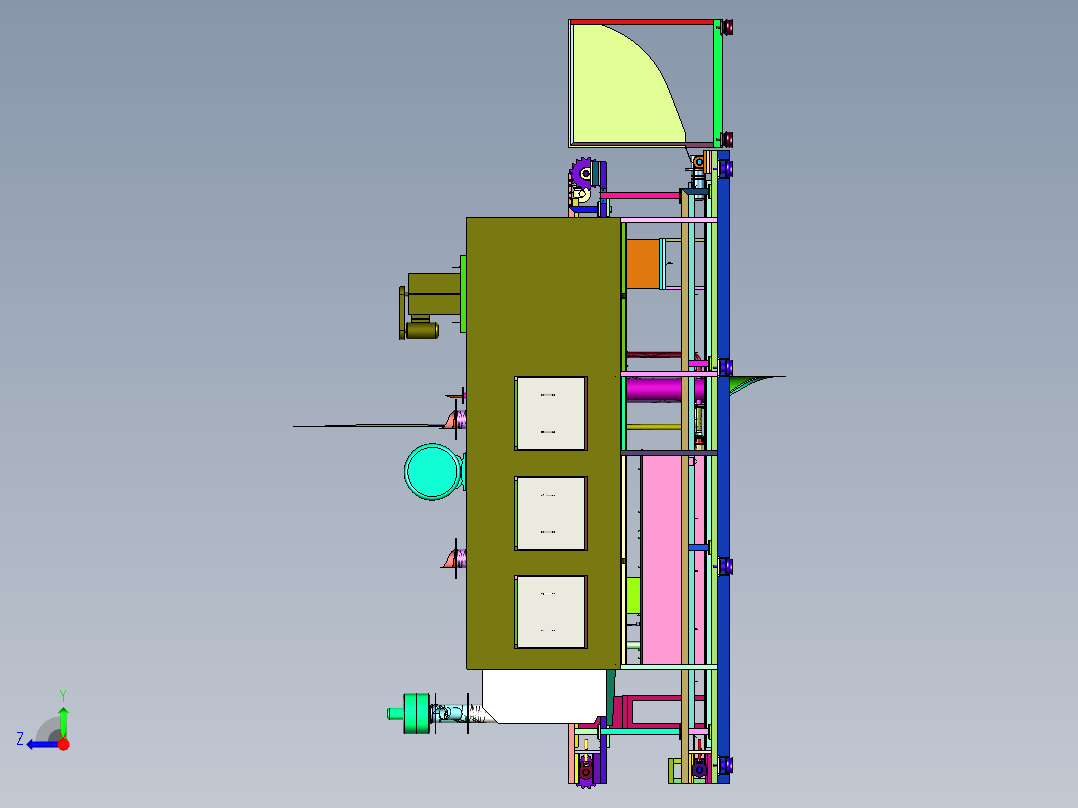
Task: Select the white chute box below housing
Action: point(544,696)
